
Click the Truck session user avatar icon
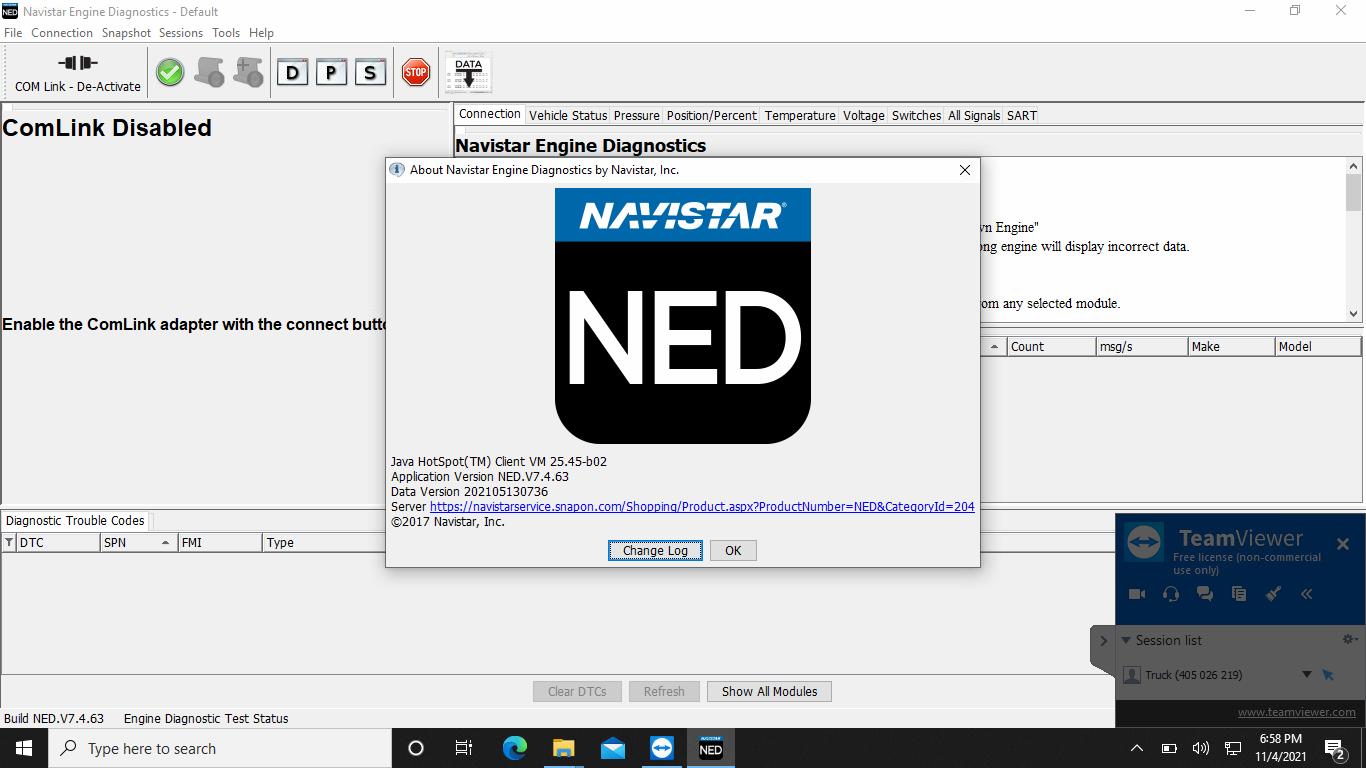tap(1132, 675)
